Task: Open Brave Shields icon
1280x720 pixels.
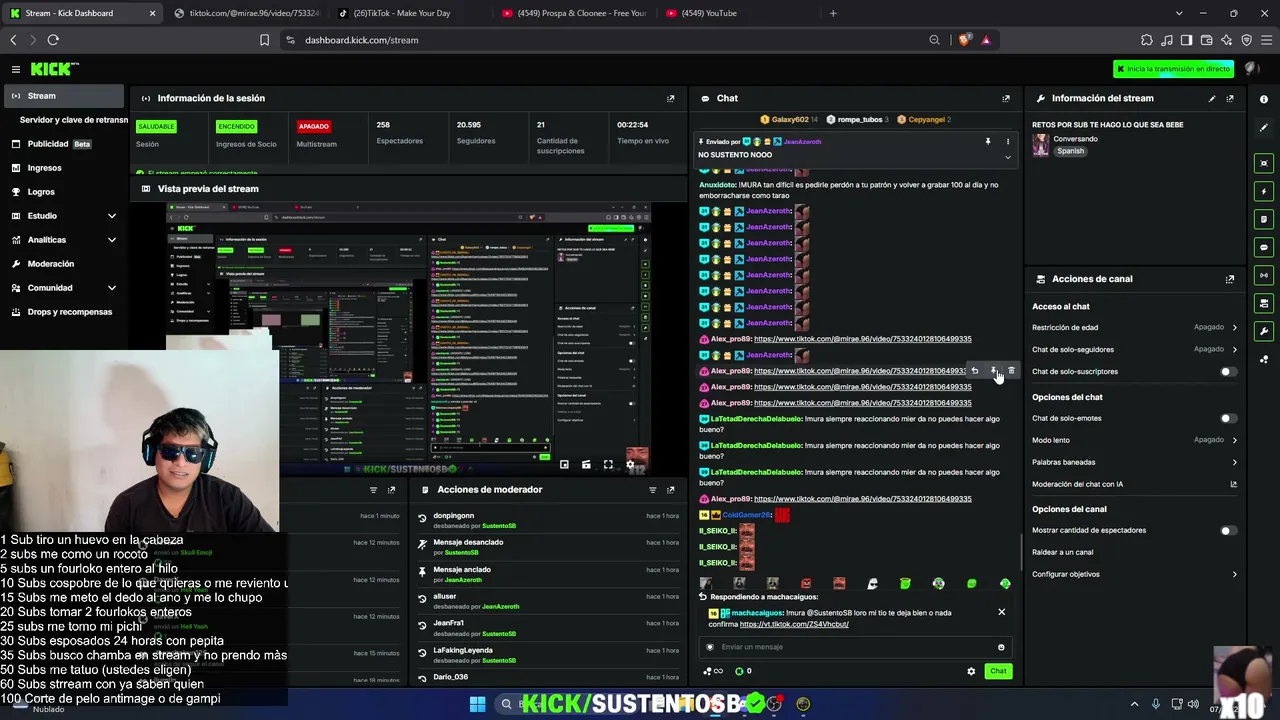Action: click(964, 40)
